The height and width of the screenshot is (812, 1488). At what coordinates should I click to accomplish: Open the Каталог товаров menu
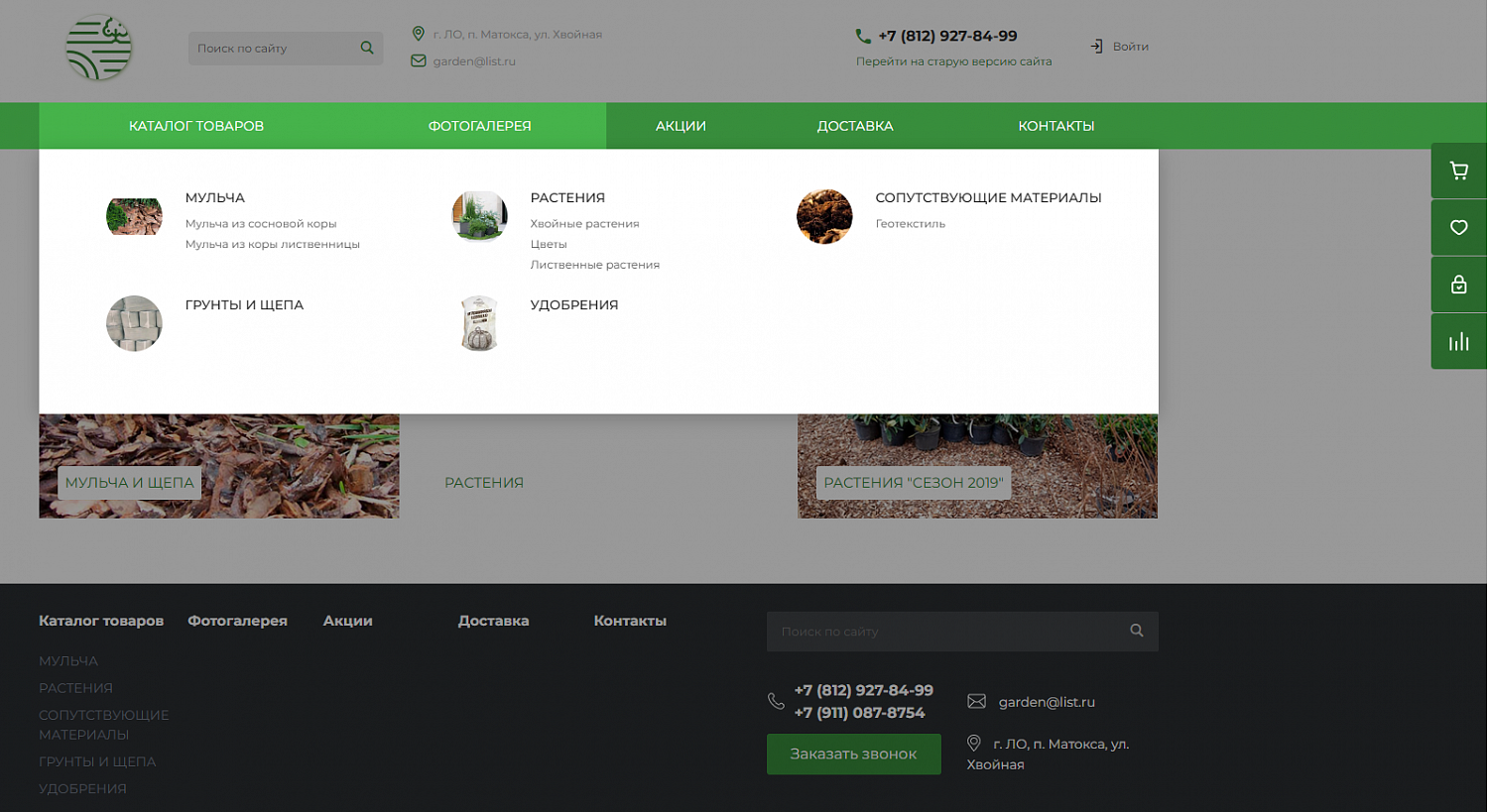[196, 126]
